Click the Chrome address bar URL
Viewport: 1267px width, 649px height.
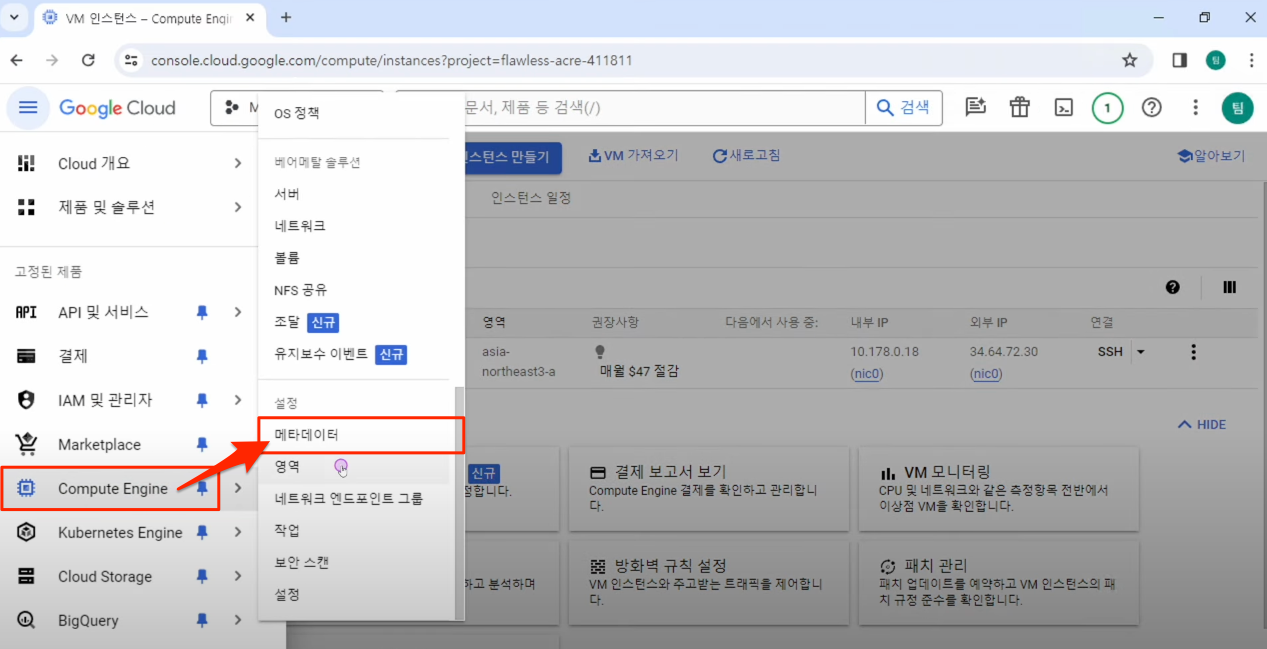[391, 60]
